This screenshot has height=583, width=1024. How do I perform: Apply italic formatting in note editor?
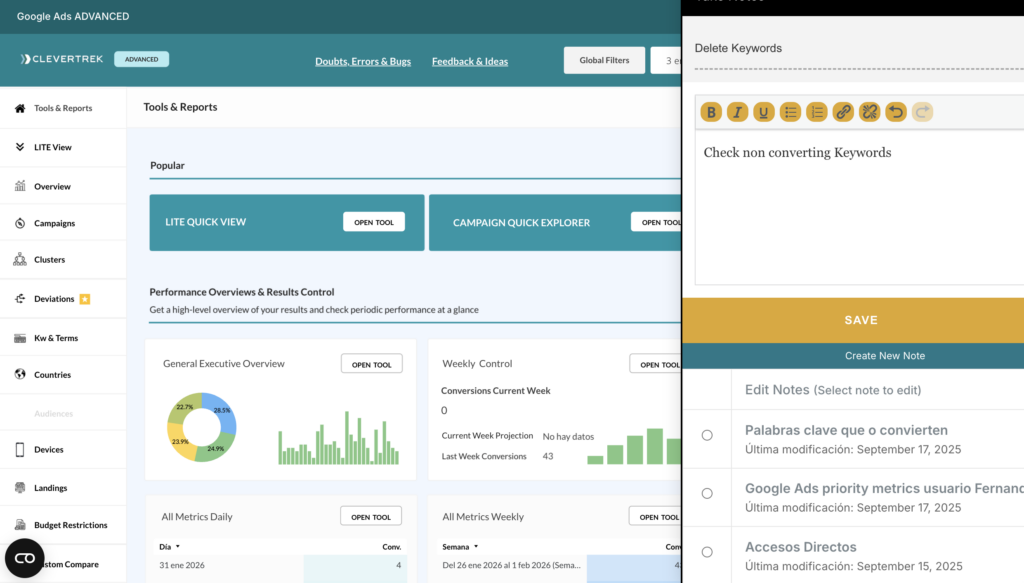738,112
